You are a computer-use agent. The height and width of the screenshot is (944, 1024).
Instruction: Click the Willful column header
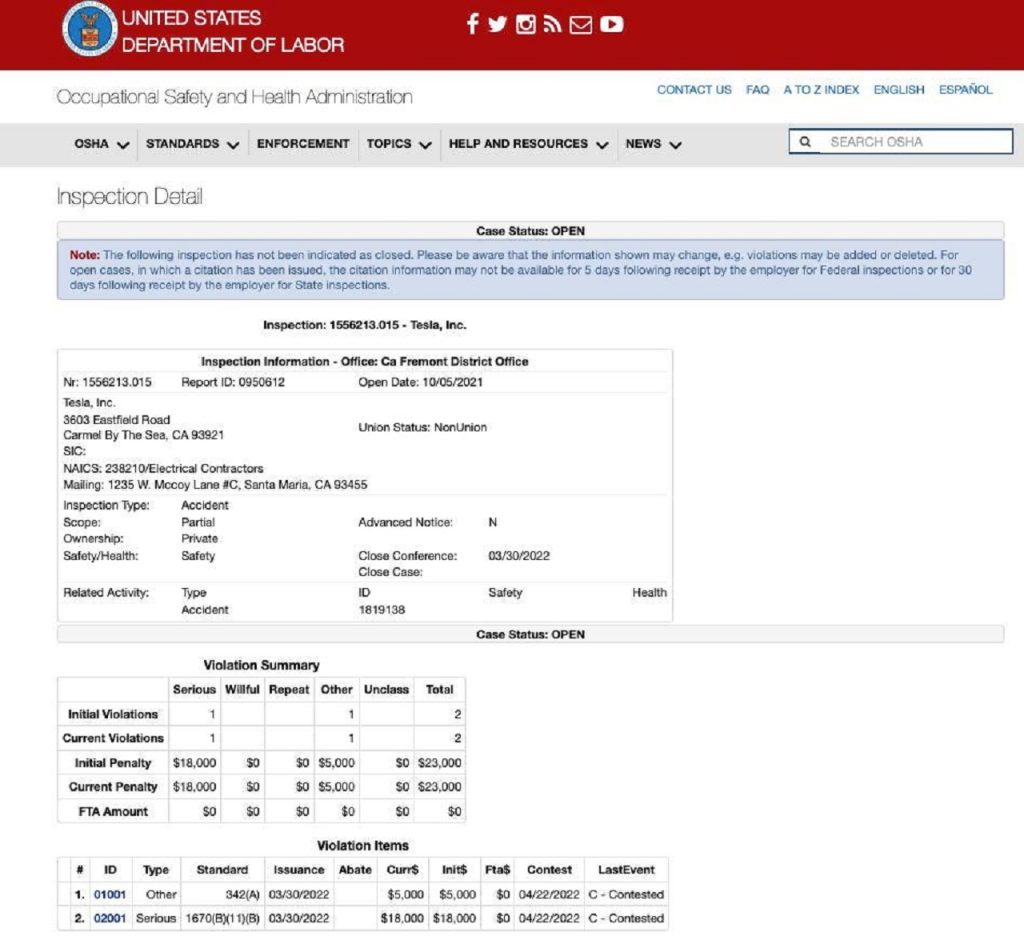click(x=242, y=689)
